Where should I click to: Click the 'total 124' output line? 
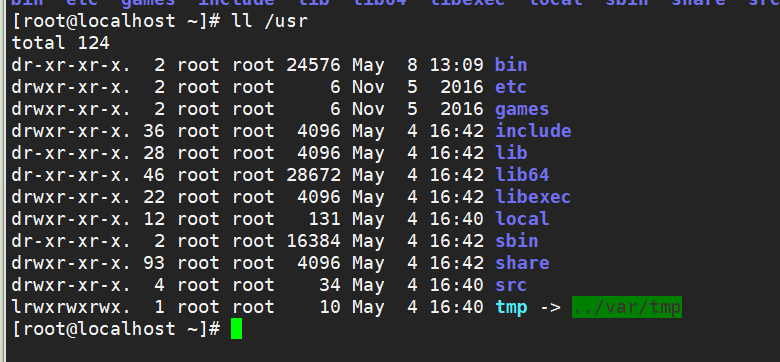(61, 43)
